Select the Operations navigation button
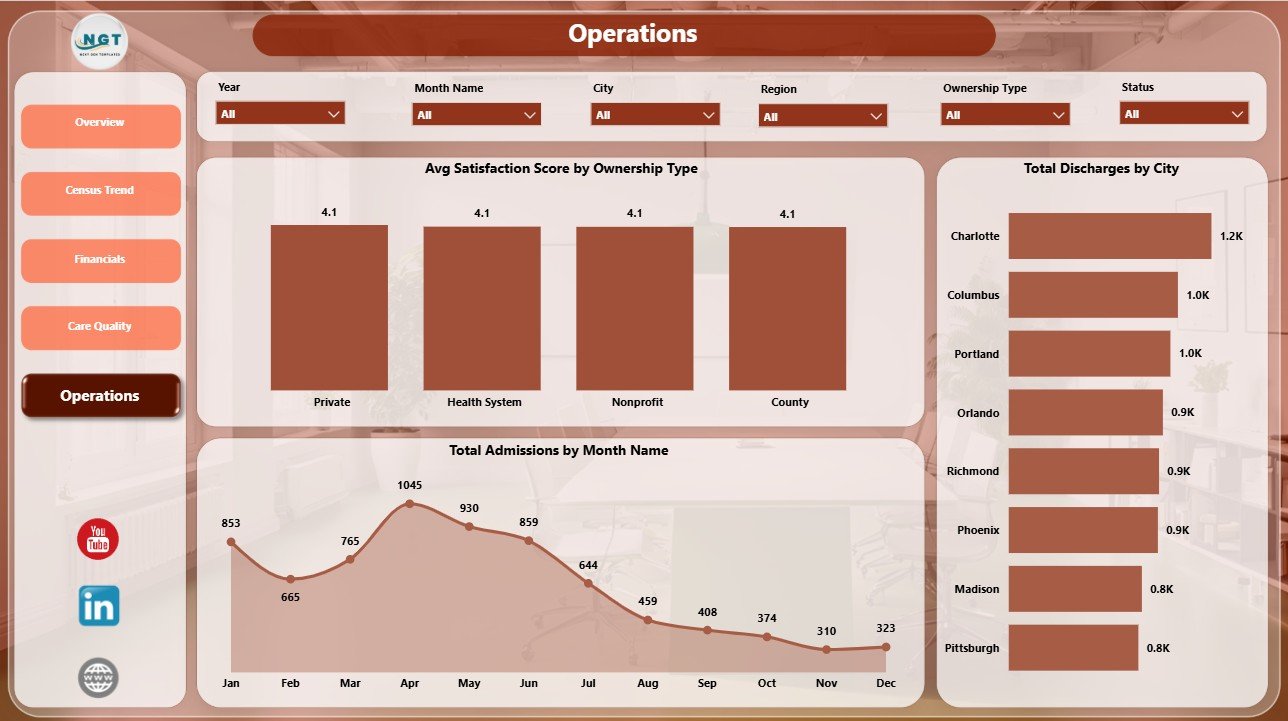Viewport: 1288px width, 721px height. pyautogui.click(x=100, y=396)
